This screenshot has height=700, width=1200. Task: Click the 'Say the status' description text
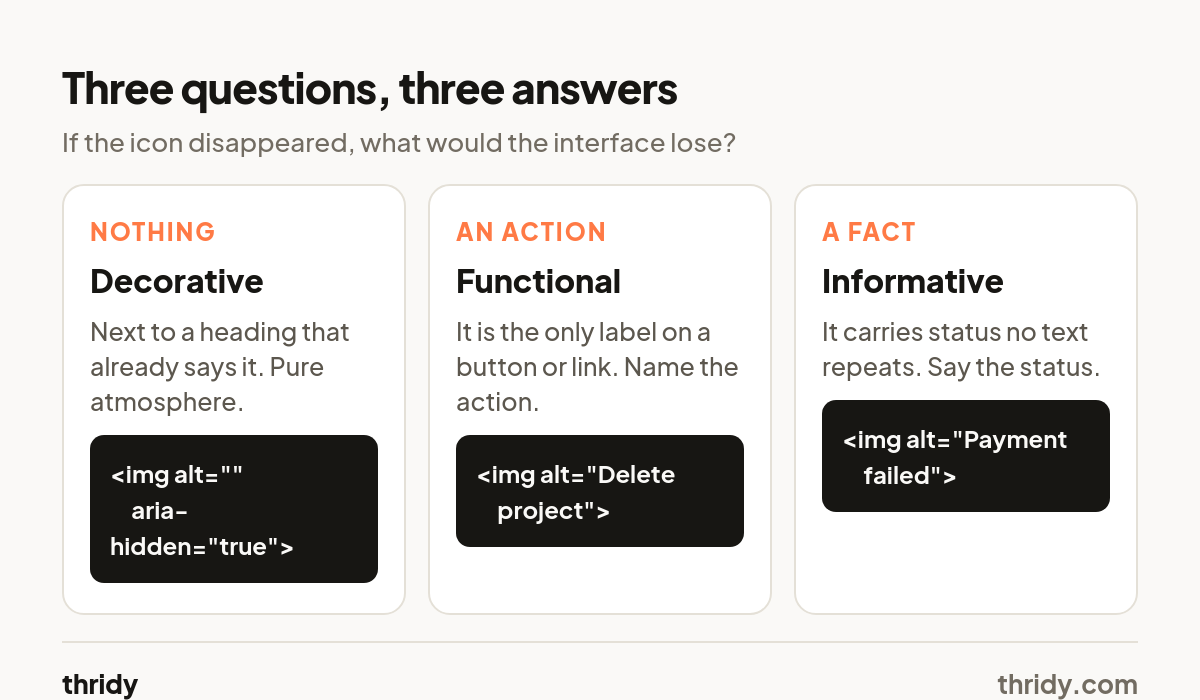click(x=961, y=350)
